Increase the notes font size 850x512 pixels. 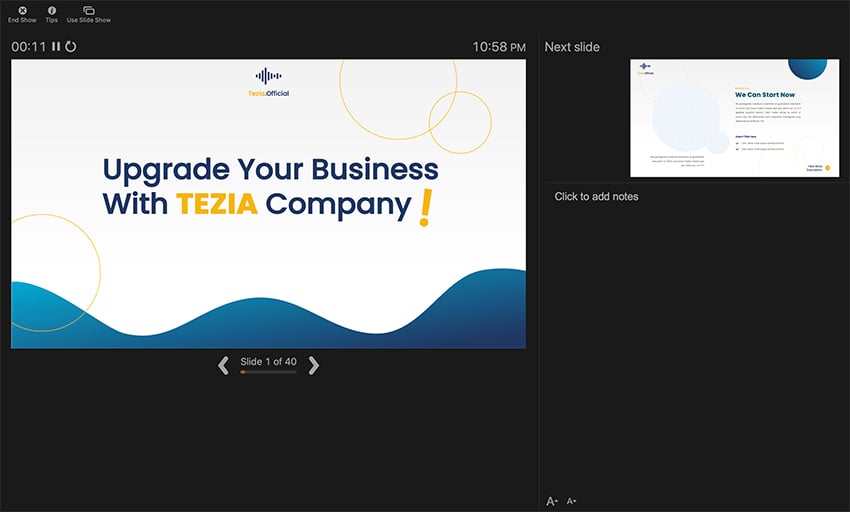pyautogui.click(x=552, y=501)
